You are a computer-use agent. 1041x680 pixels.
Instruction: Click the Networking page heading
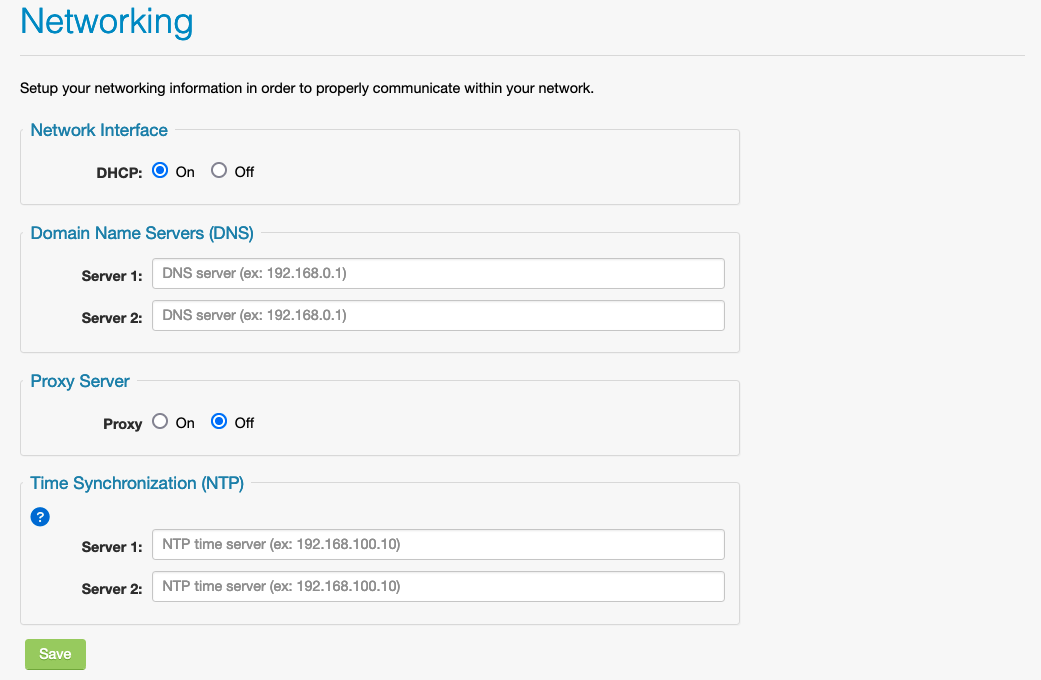coord(106,21)
